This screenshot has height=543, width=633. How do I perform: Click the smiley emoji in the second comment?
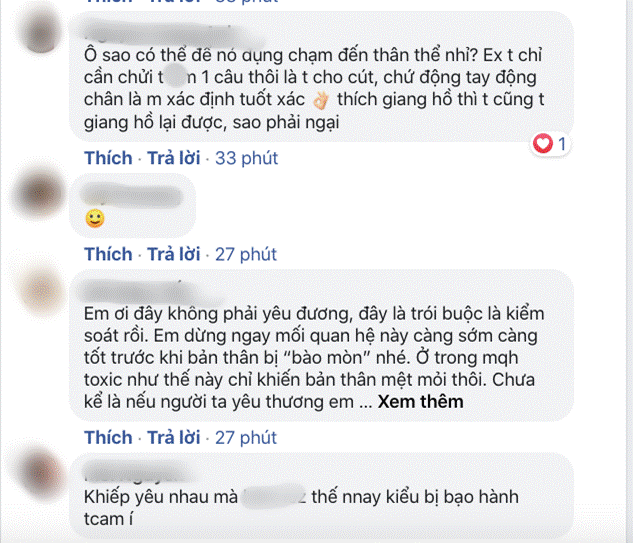pyautogui.click(x=95, y=217)
